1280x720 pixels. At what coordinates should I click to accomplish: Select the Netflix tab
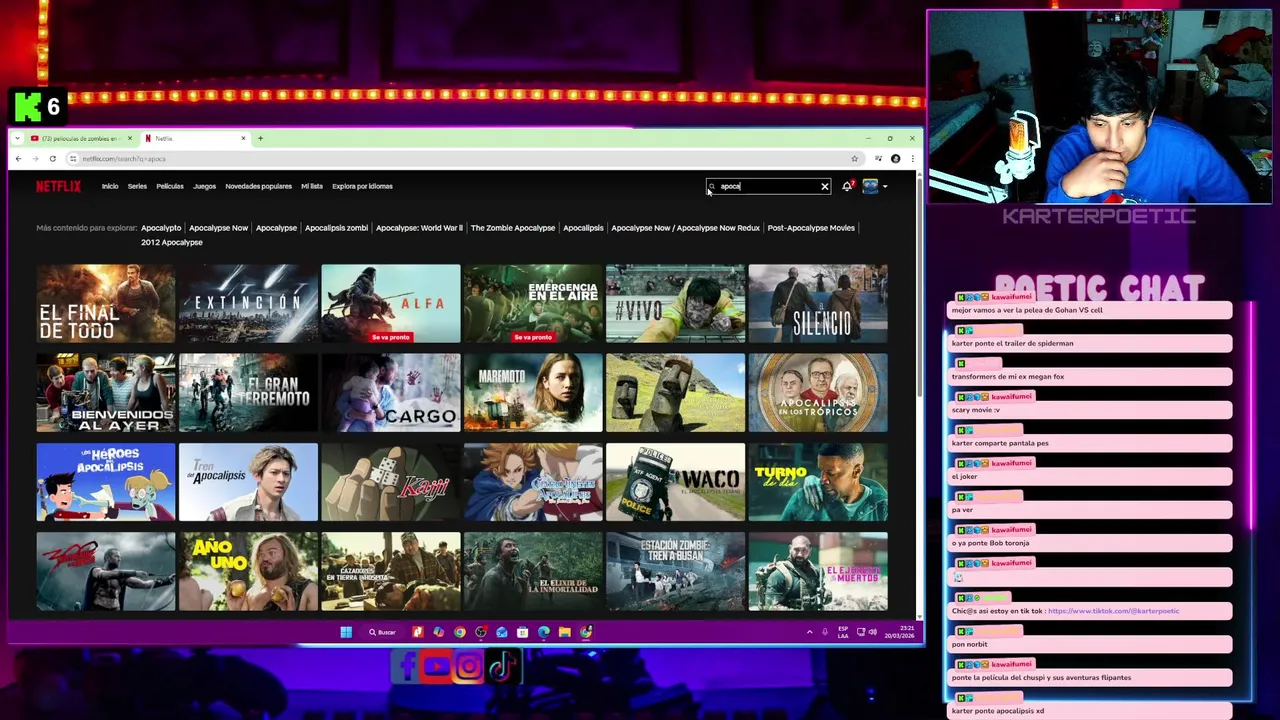[195, 138]
